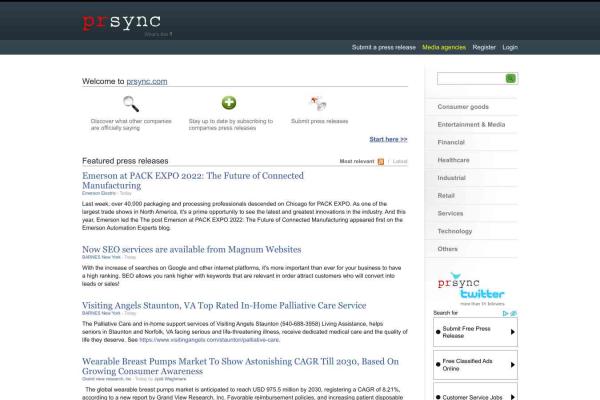Click arrow beside Free Classified Ads Online
The width and height of the screenshot is (600, 400).
(512, 365)
